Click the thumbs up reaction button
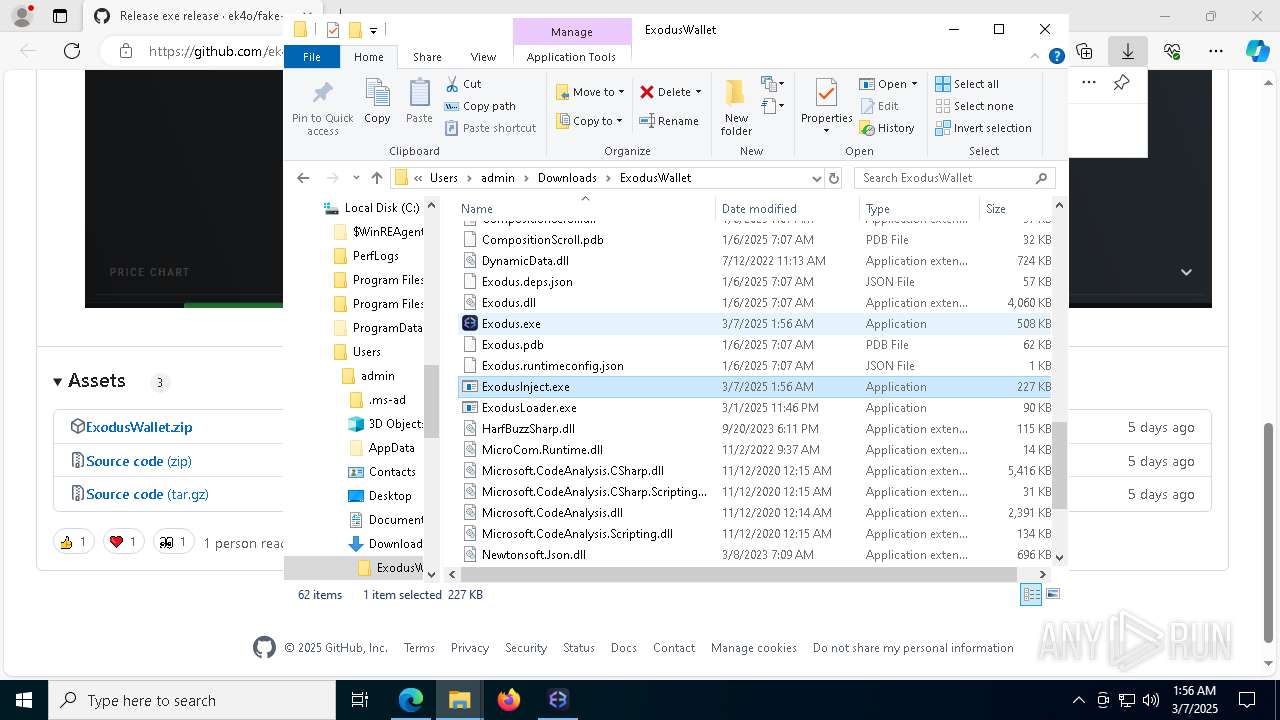Image resolution: width=1280 pixels, height=720 pixels. [x=74, y=542]
